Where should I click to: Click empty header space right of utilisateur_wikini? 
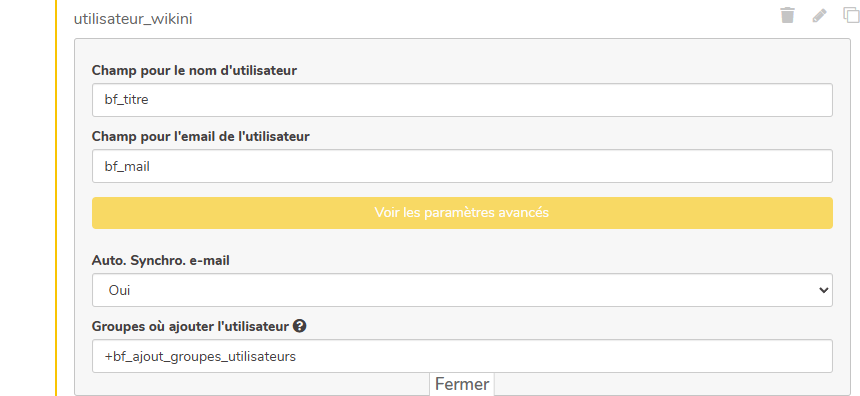point(483,19)
